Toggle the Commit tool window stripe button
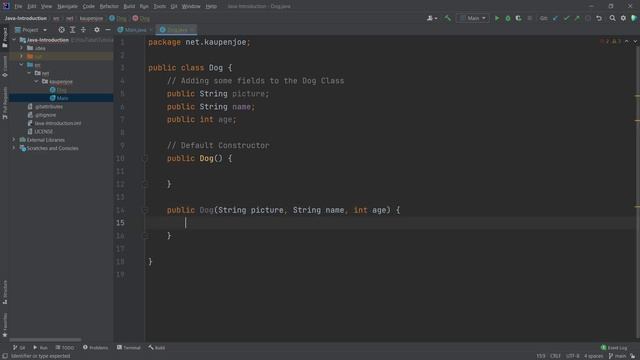 pyautogui.click(x=5, y=67)
